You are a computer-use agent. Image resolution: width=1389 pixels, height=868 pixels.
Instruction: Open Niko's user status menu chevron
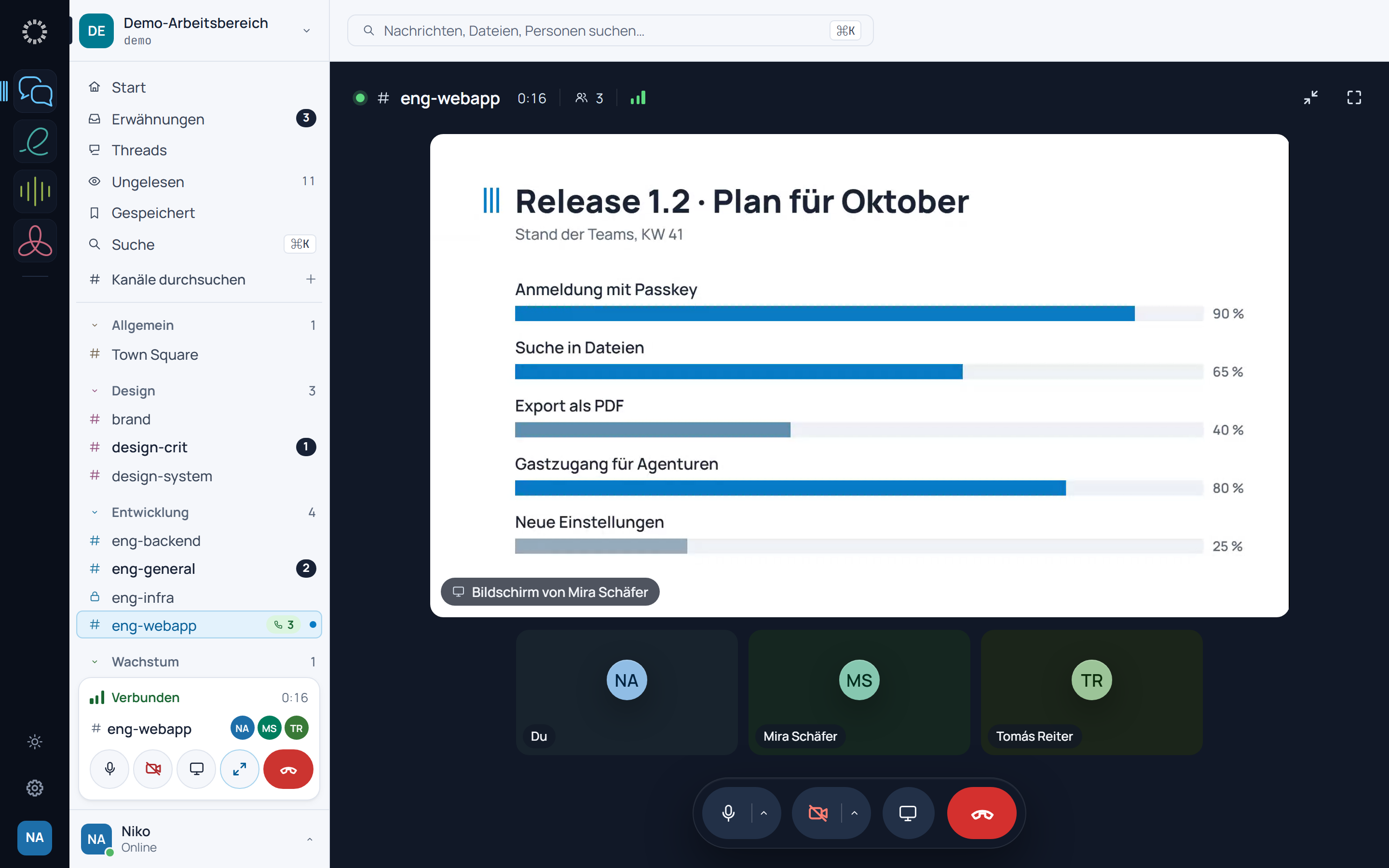[x=309, y=839]
